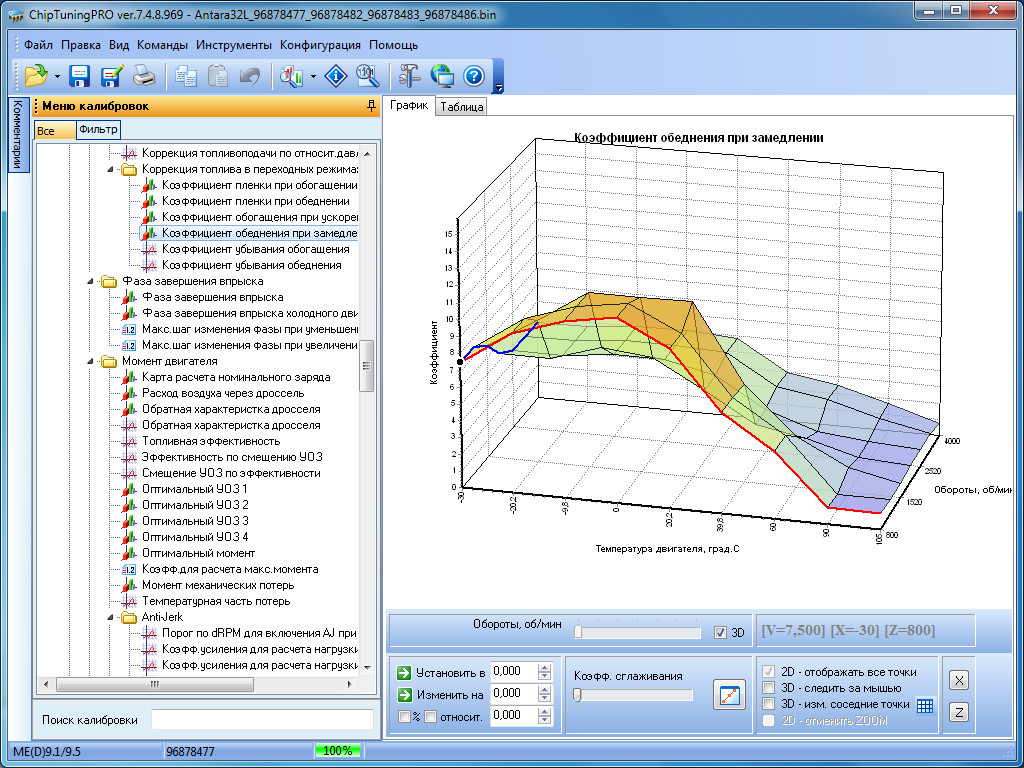Uncheck the 3D checkbox
The height and width of the screenshot is (768, 1024).
pyautogui.click(x=721, y=632)
